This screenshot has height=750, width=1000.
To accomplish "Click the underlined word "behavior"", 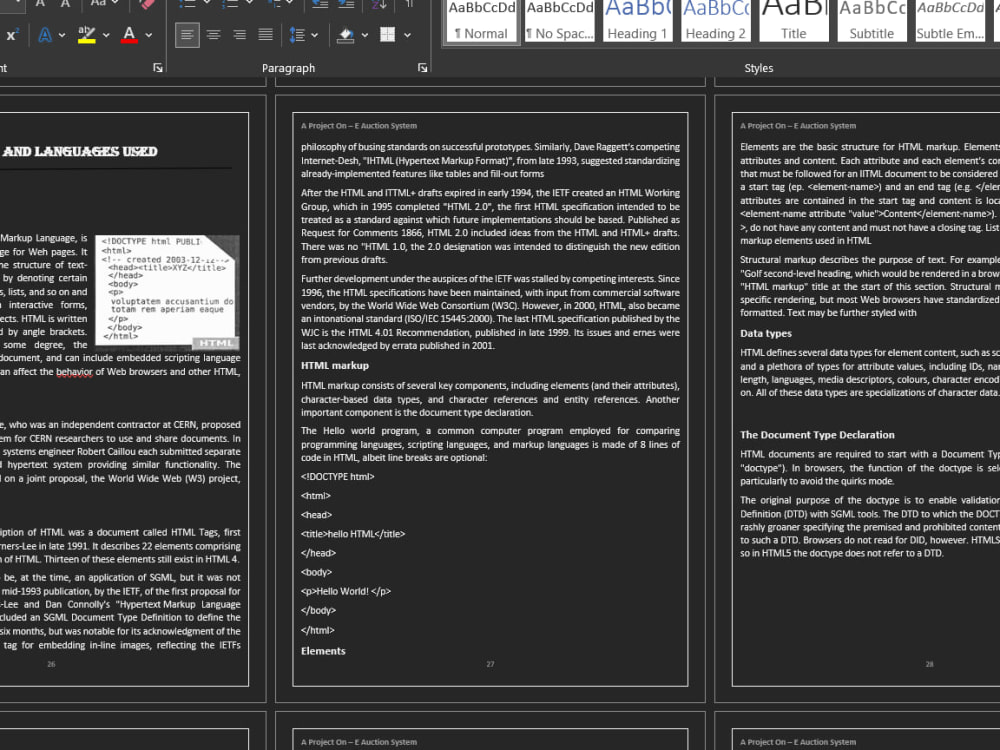I will click(74, 372).
